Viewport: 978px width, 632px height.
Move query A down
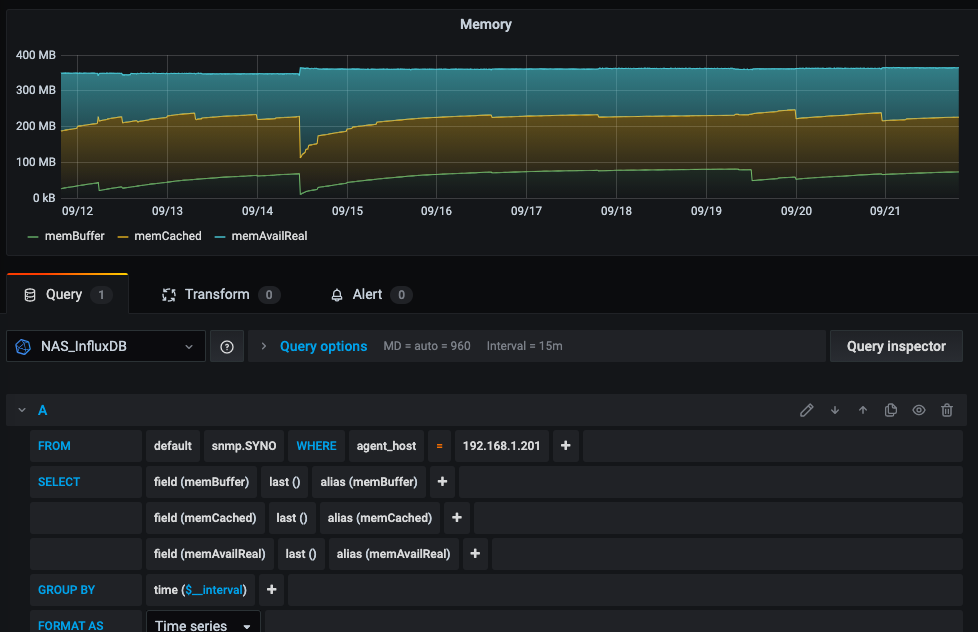835,410
